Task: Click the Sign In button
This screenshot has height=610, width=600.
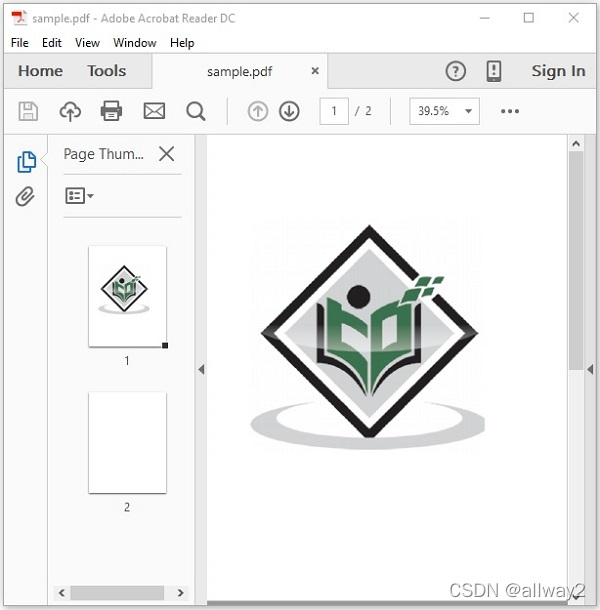Action: [558, 71]
